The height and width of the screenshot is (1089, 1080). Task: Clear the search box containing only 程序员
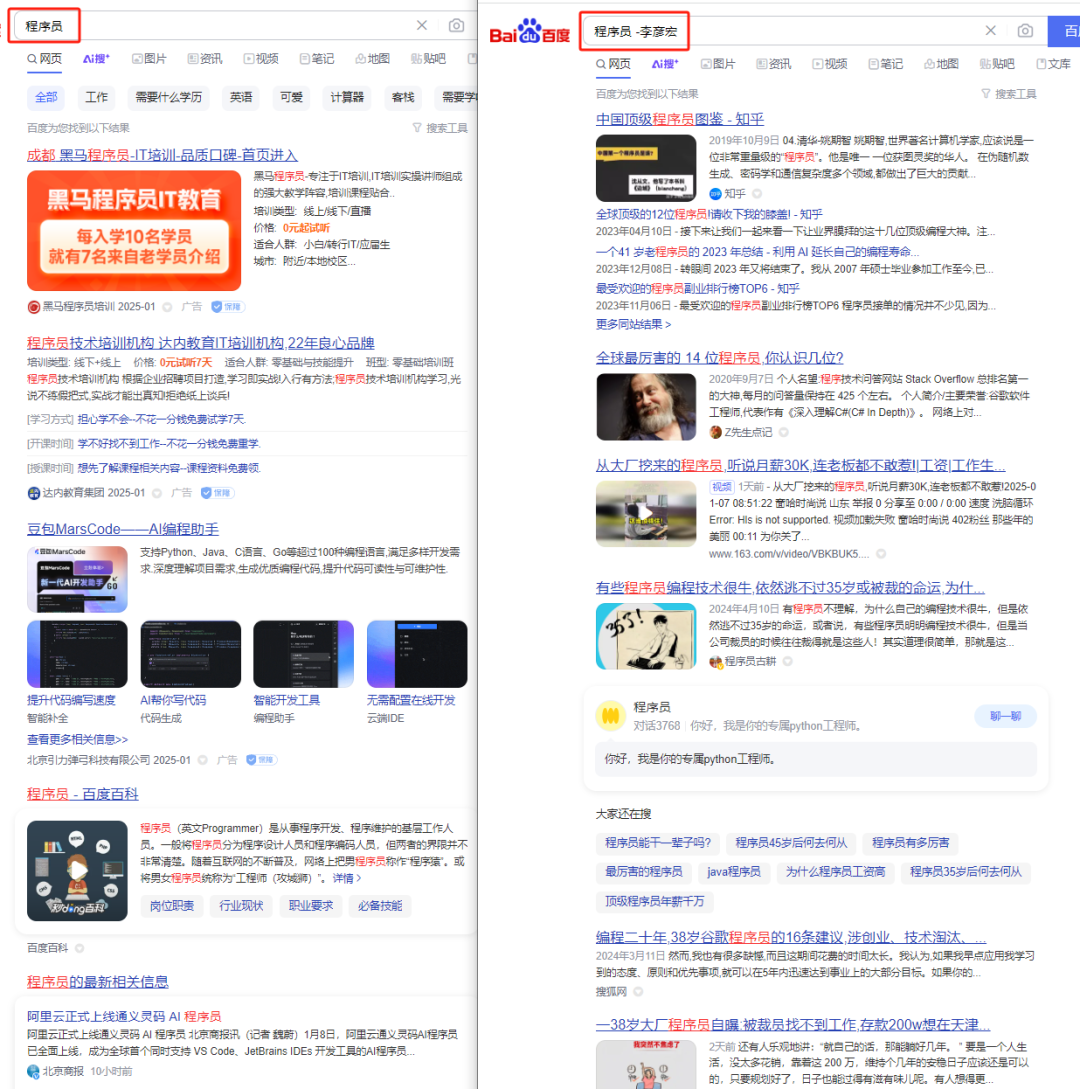pos(422,26)
